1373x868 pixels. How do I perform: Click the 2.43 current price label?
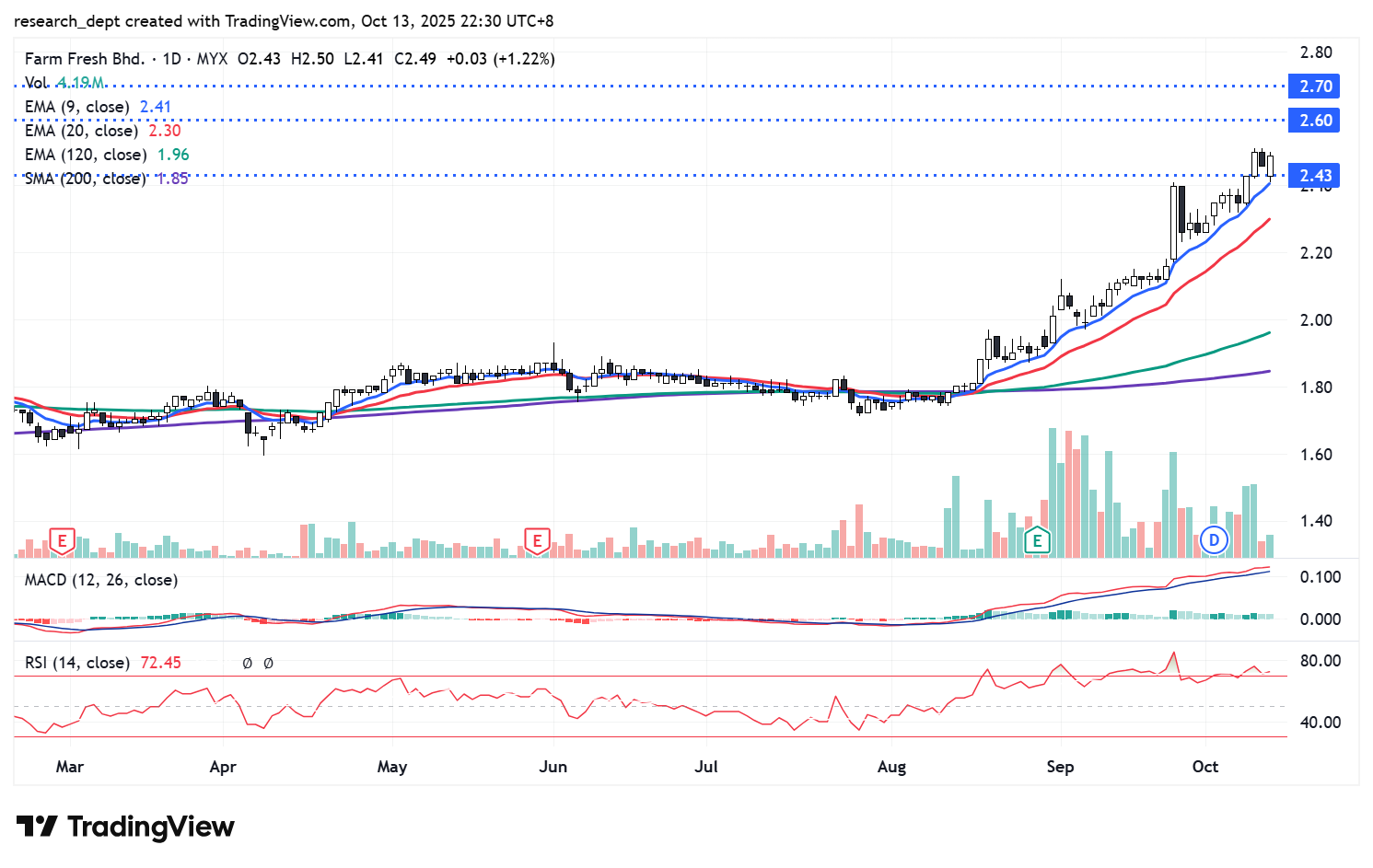[1315, 176]
